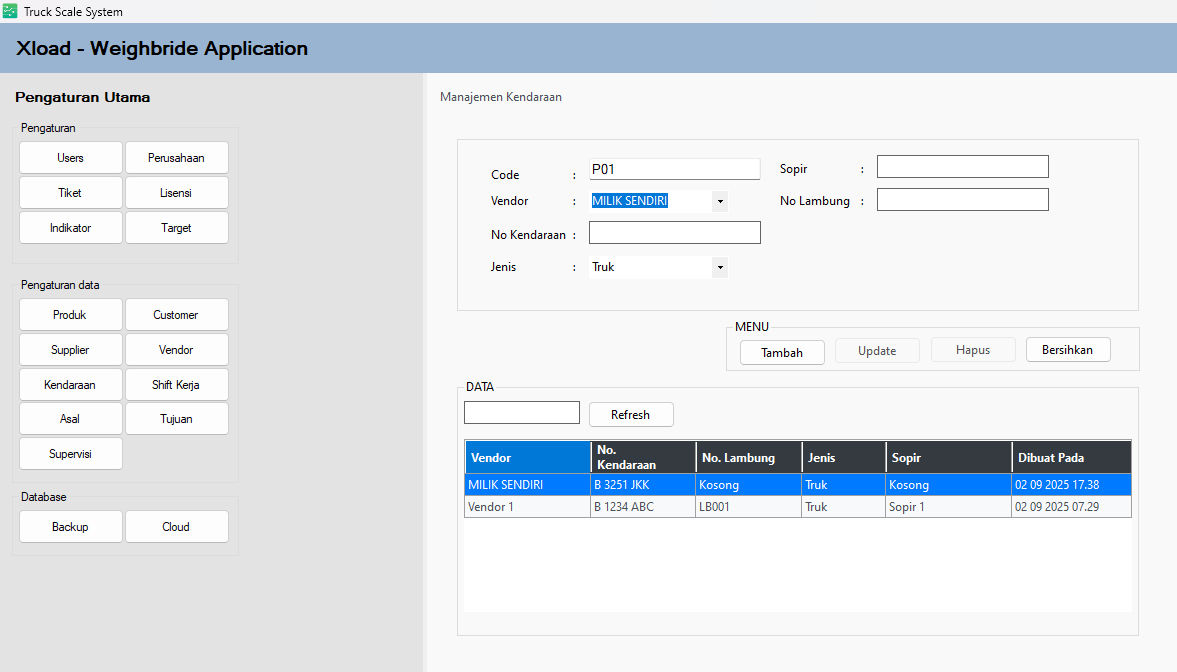Screen dimensions: 1177x672
Task: Click the Refresh button
Action: pos(630,414)
